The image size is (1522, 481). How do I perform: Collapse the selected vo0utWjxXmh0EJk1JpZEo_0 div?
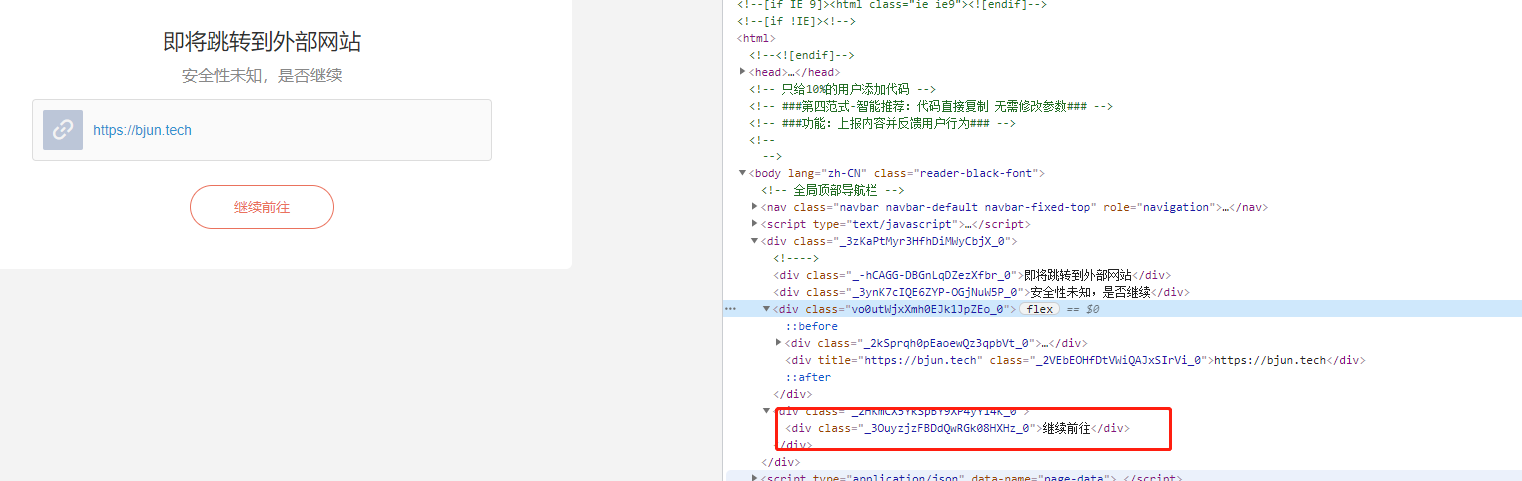[x=767, y=310]
